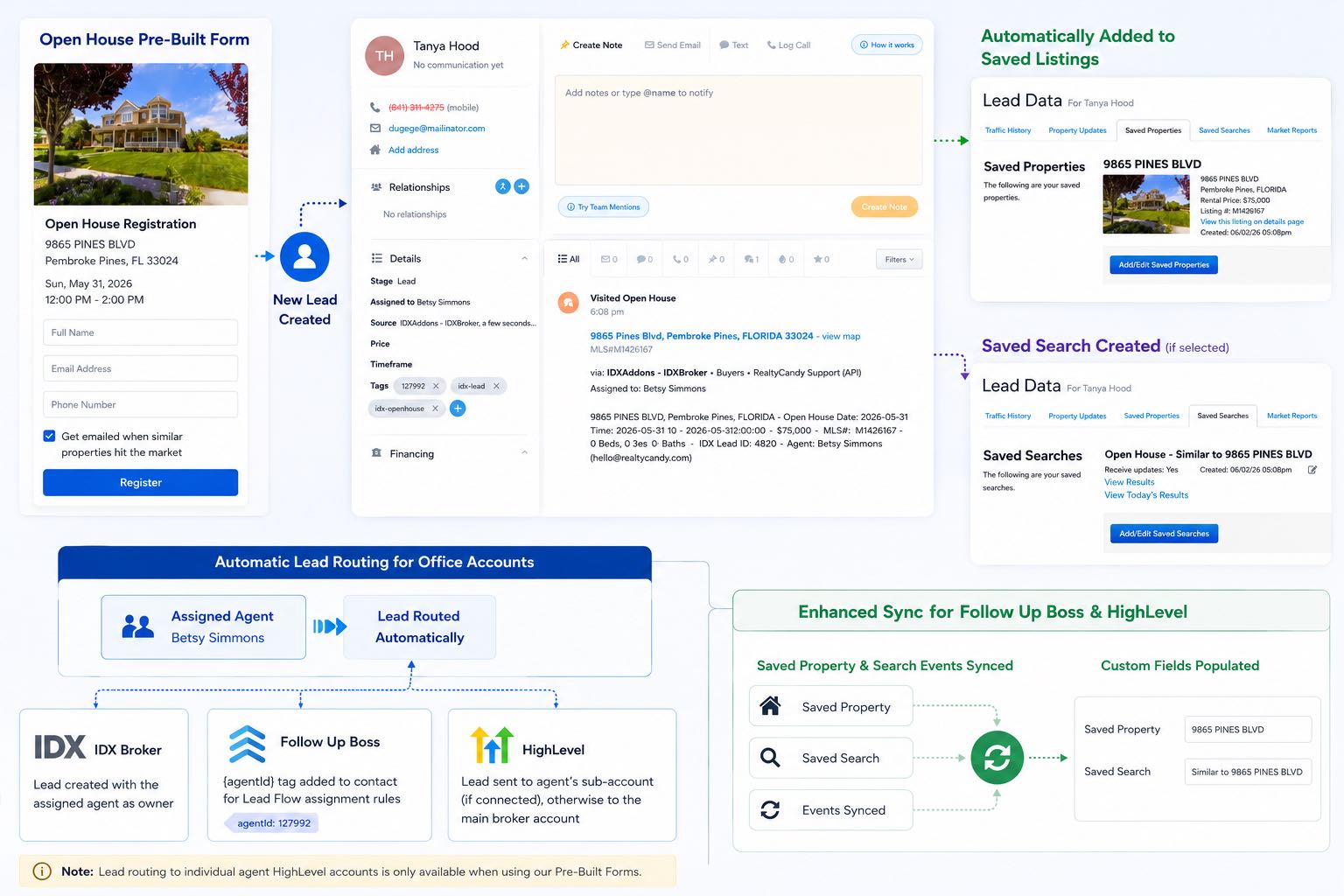Click the blue Register button
1344x896 pixels.
(141, 482)
